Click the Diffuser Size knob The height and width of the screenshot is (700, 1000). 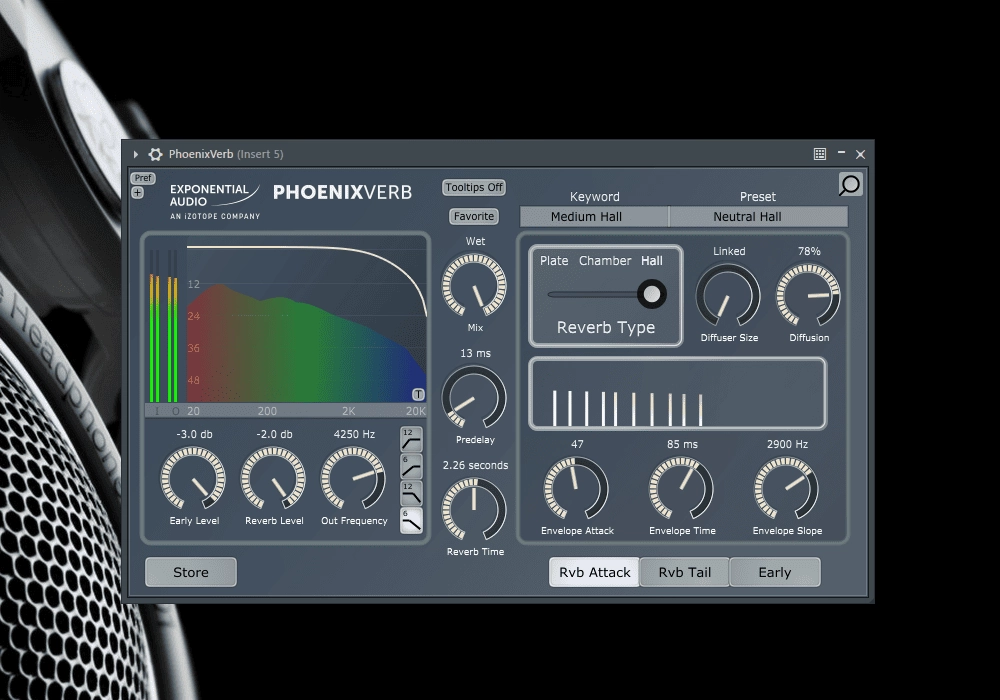(x=728, y=296)
